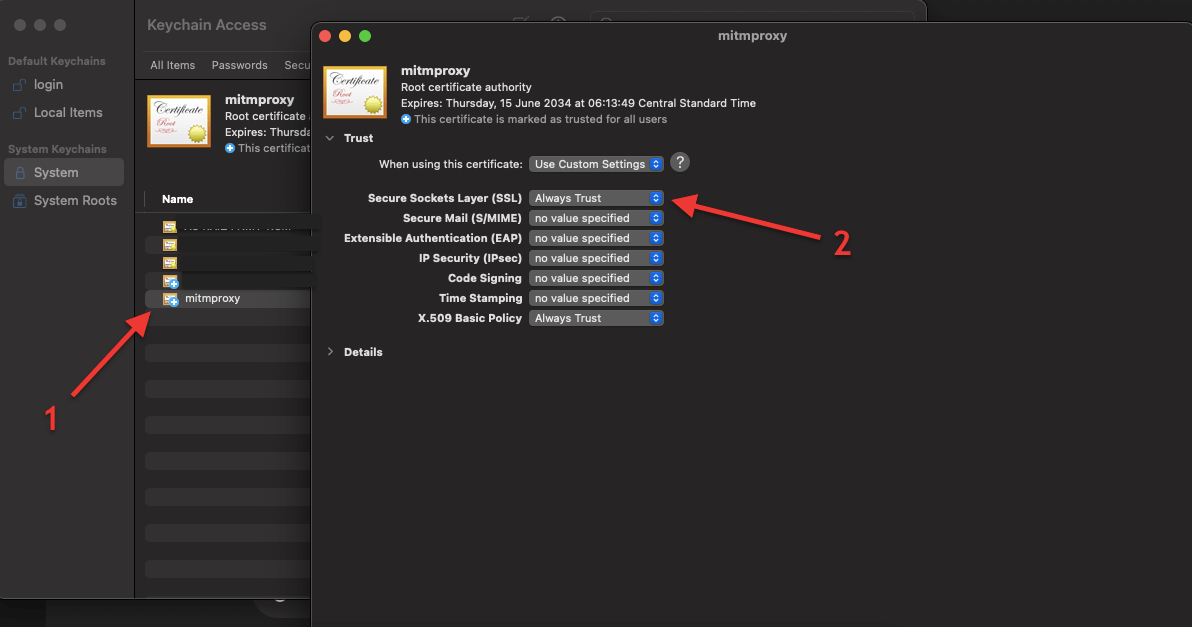Select the third certificate row icon
1192x627 pixels.
[170, 263]
